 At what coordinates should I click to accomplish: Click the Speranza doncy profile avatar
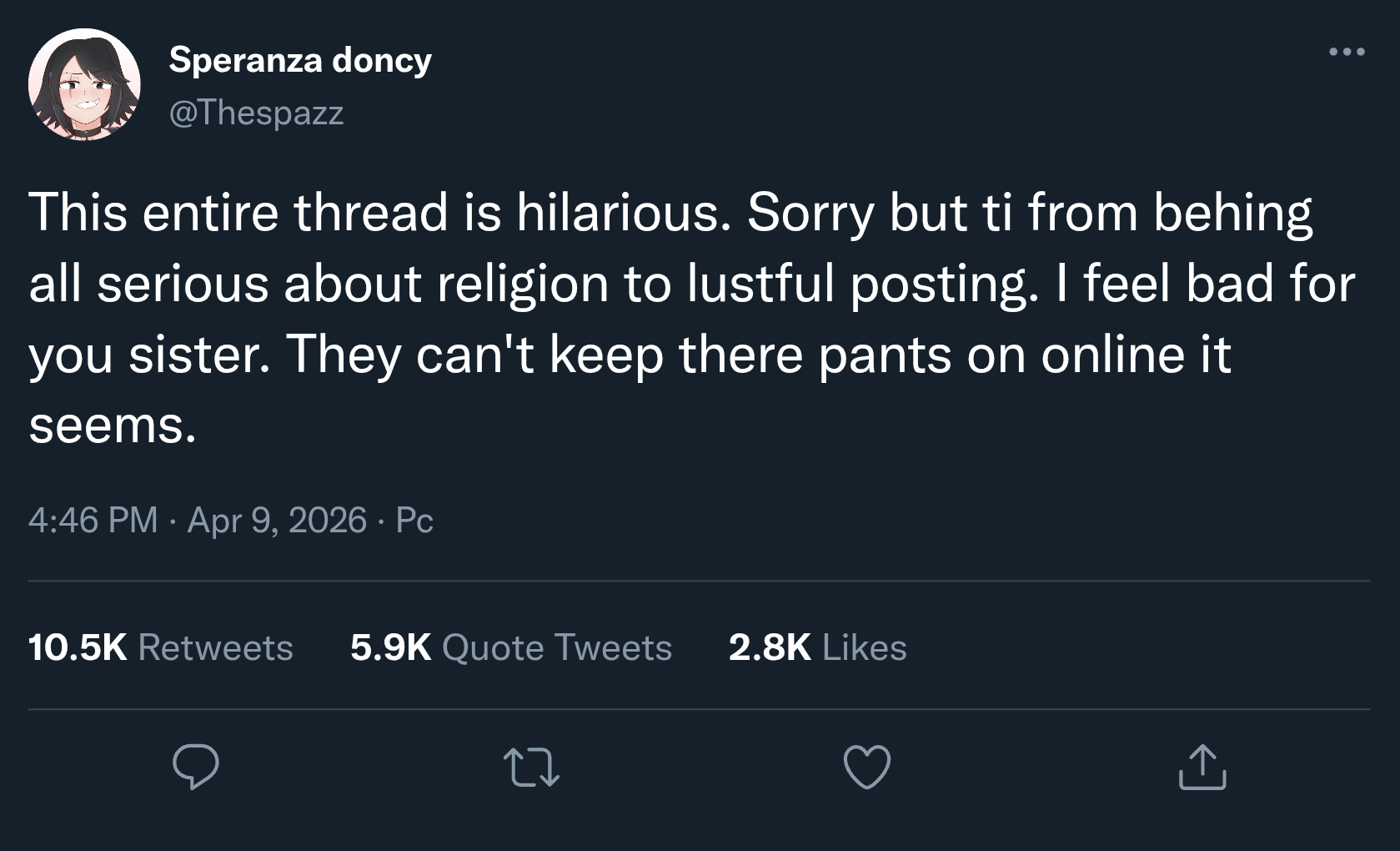click(x=84, y=85)
